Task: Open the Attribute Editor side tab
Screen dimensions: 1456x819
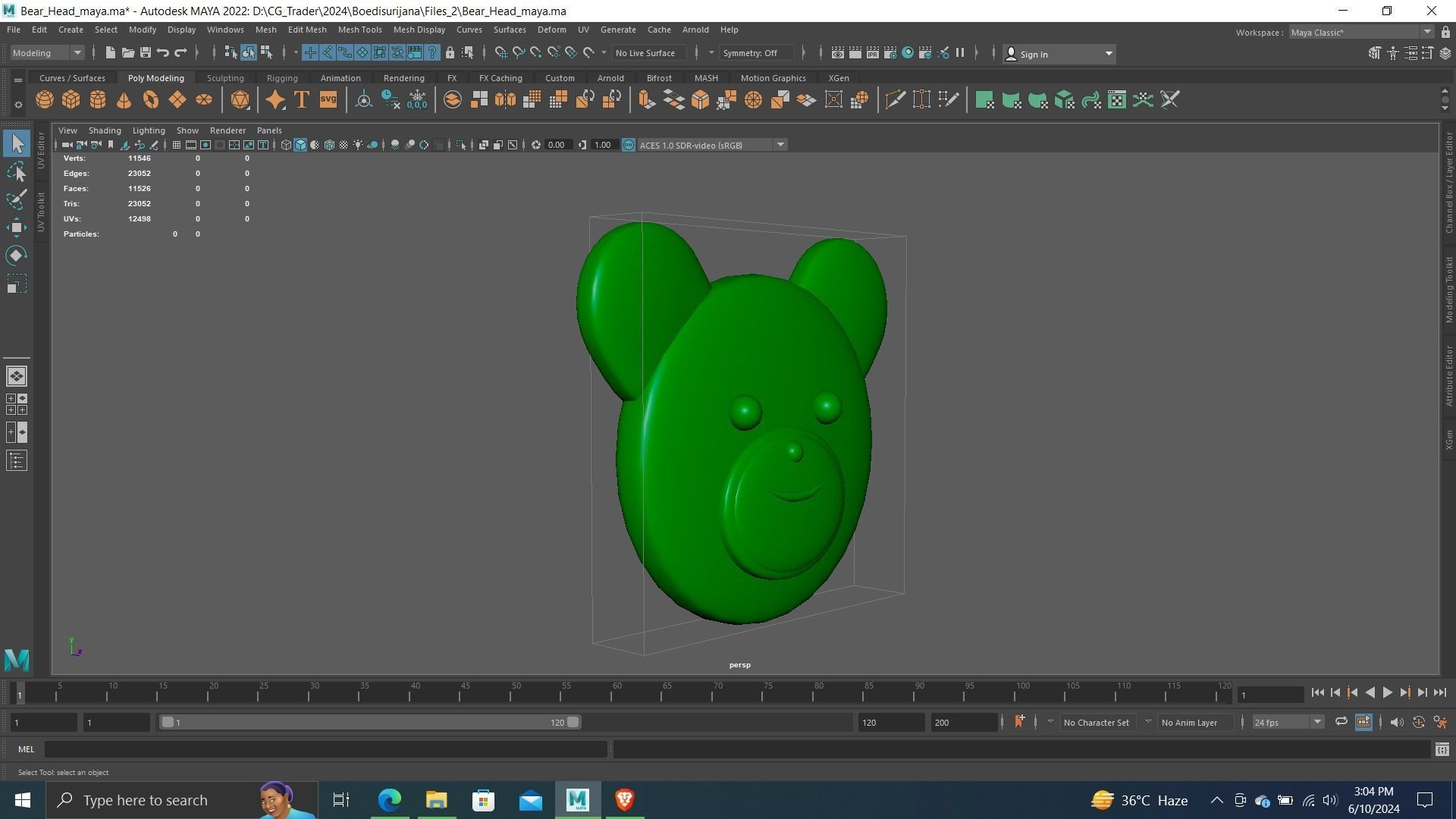Action: (x=1448, y=376)
